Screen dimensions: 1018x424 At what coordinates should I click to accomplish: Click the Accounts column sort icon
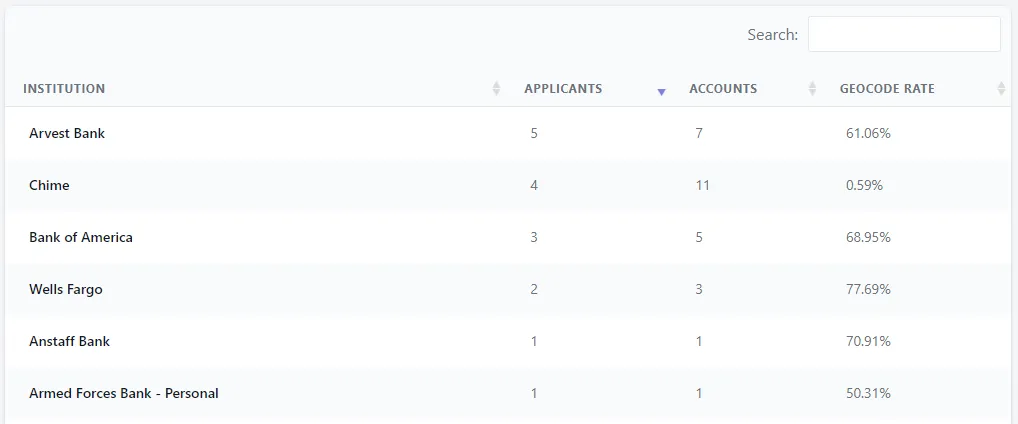[x=812, y=89]
